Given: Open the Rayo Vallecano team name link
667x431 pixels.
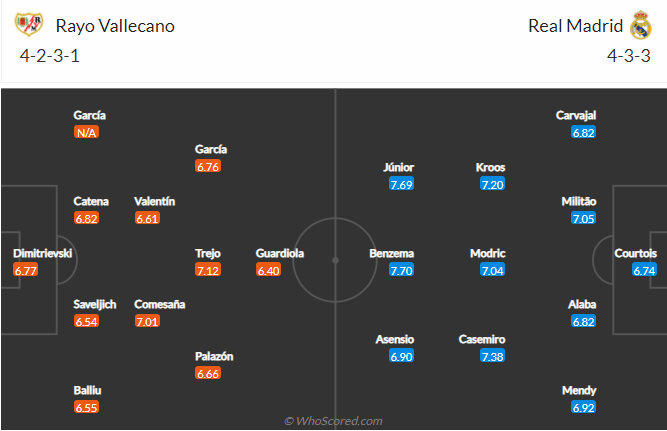Looking at the screenshot, I should click(115, 26).
